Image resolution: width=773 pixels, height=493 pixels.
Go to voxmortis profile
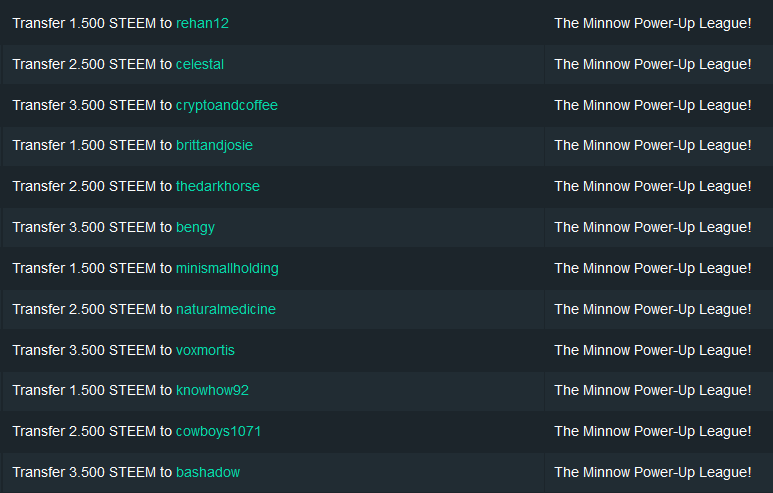(205, 350)
